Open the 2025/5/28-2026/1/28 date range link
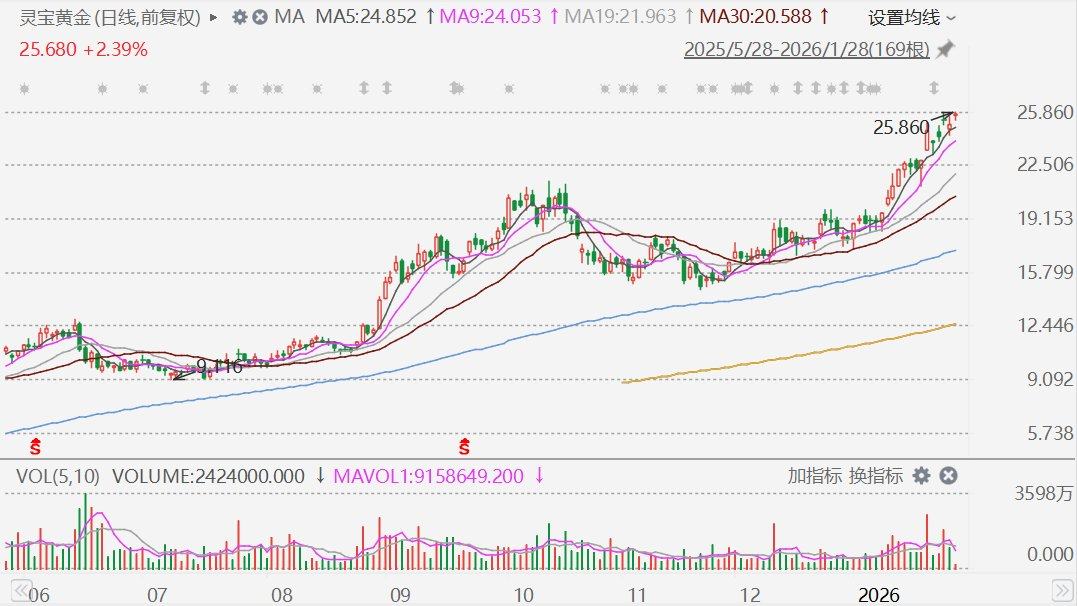Screen dimensions: 1077x606 [807, 50]
